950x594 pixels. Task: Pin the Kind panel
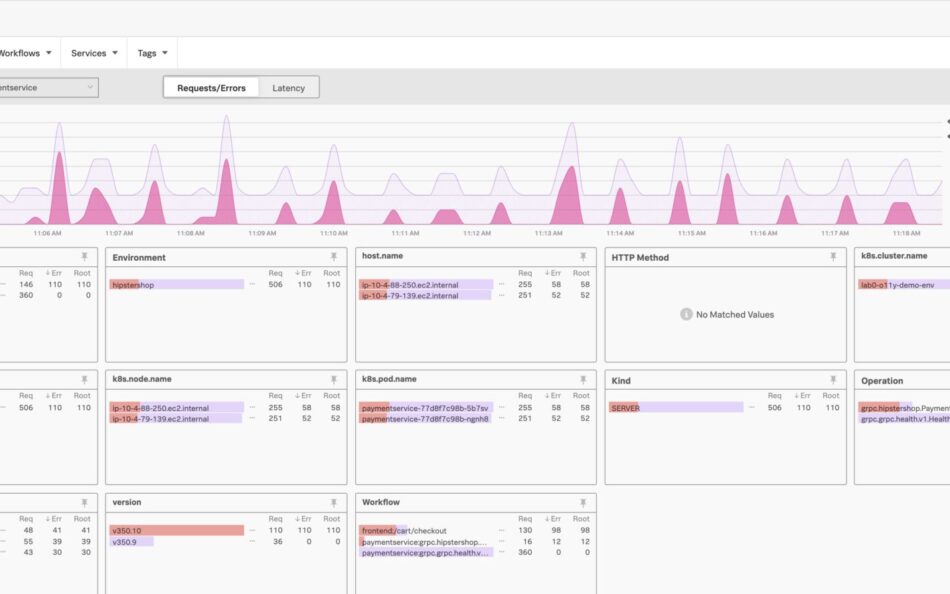(833, 380)
